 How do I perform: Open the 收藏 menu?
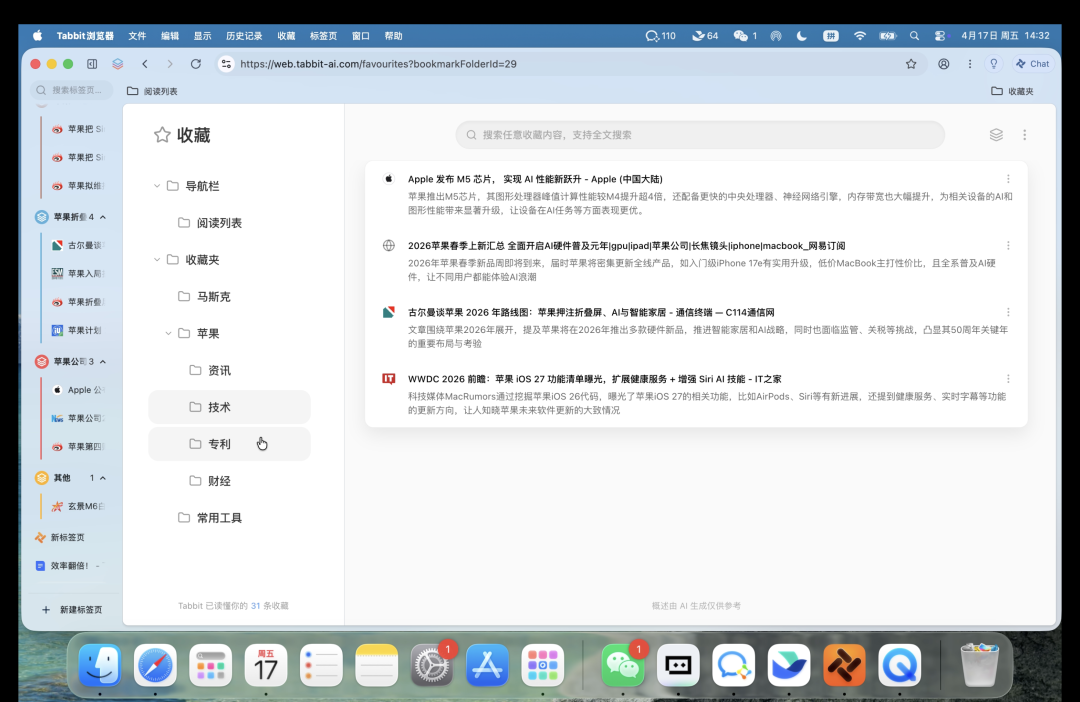[286, 36]
